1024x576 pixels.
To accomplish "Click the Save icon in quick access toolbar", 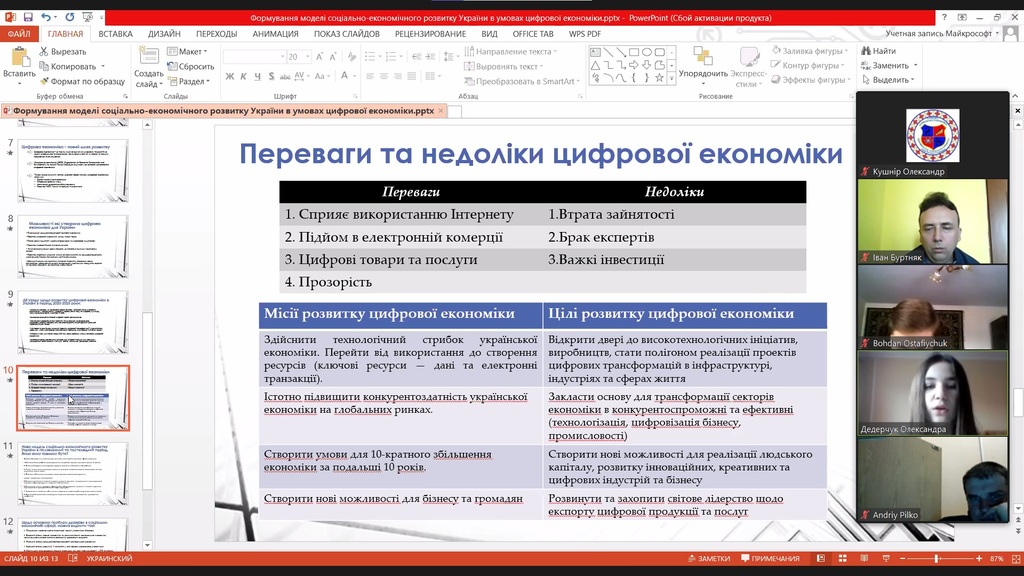I will (x=27, y=17).
